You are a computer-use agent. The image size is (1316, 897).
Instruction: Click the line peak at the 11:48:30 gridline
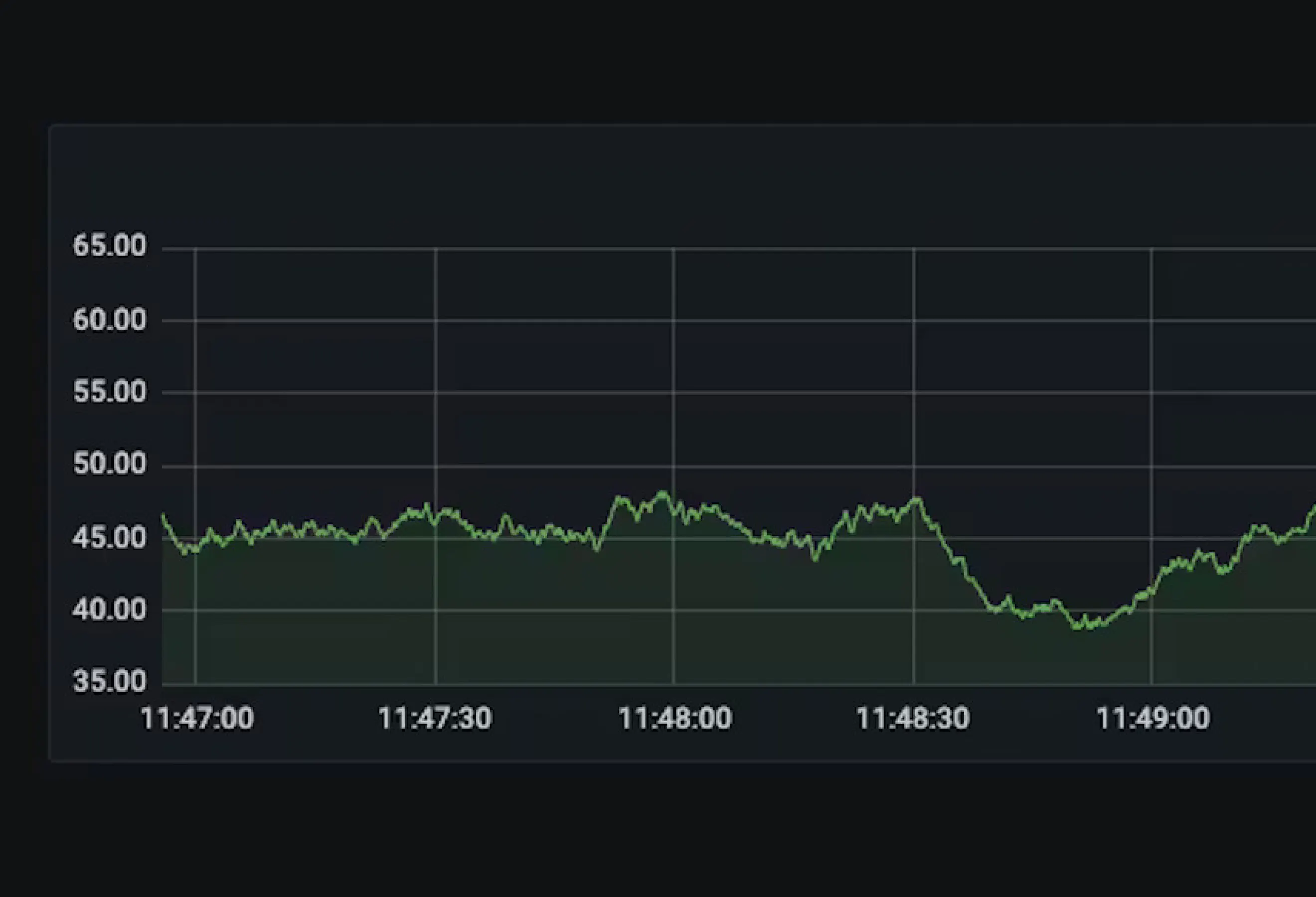916,500
